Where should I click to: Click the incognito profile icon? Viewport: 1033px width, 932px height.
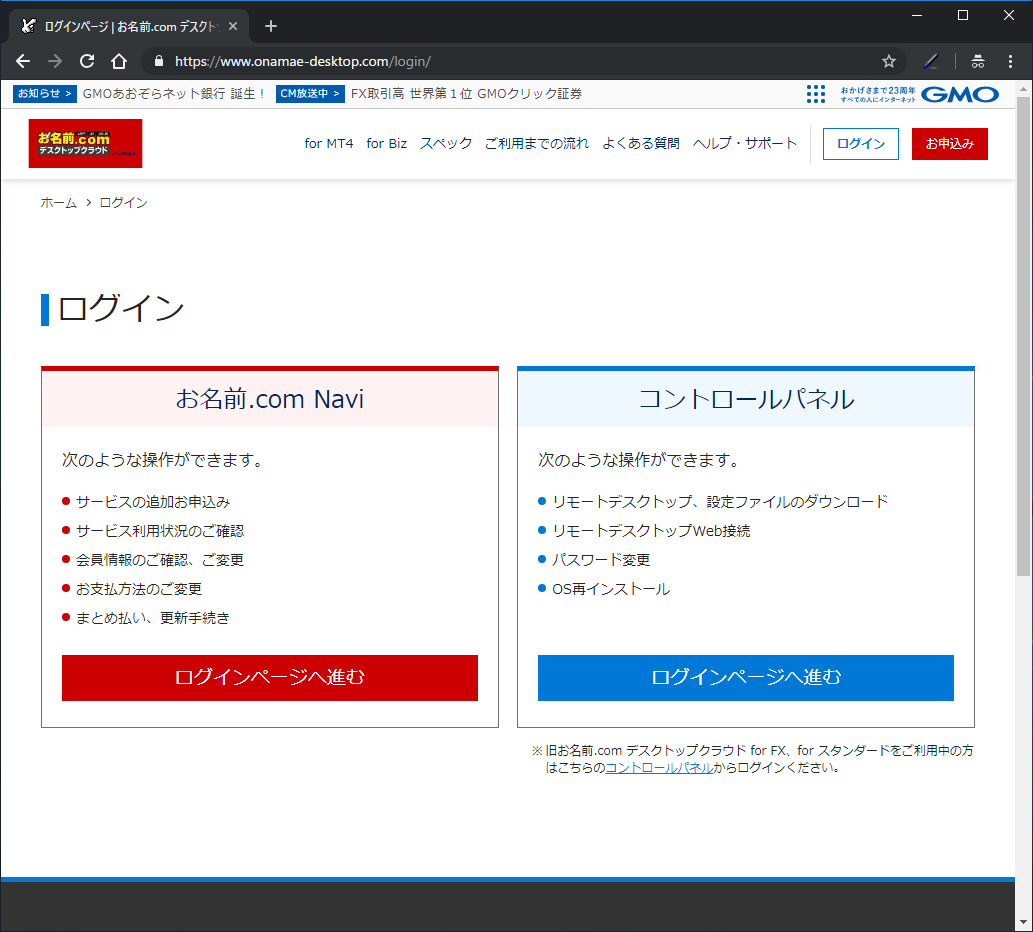978,61
